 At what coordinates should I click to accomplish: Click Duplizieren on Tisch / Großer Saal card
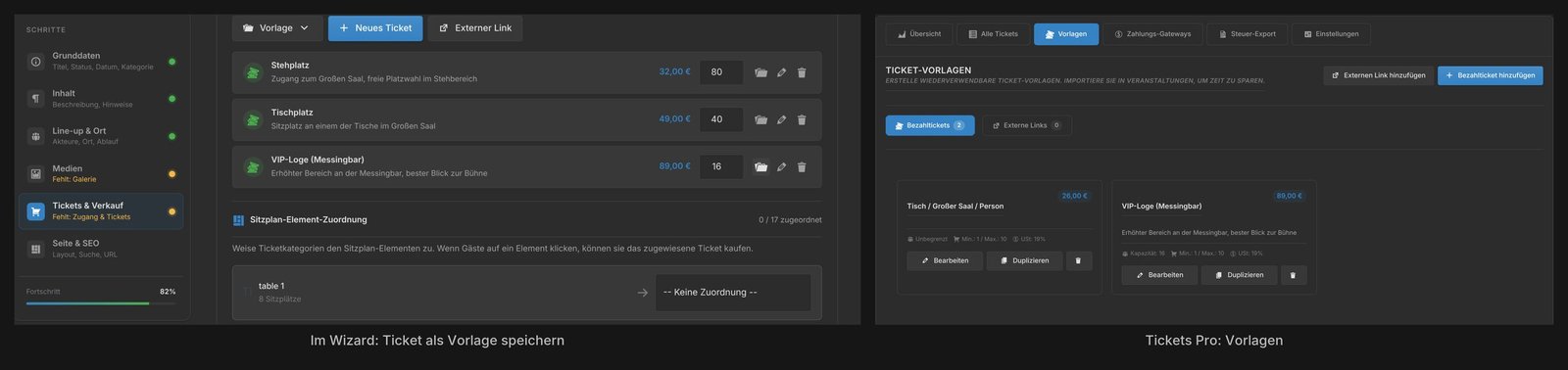(x=1024, y=260)
